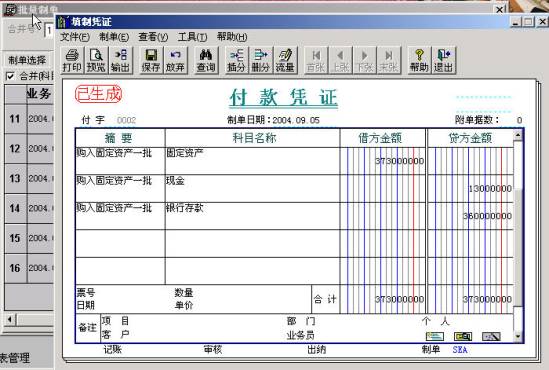Toggle 合并 checkbox in background window
This screenshot has width=549, height=370.
[x=10, y=76]
